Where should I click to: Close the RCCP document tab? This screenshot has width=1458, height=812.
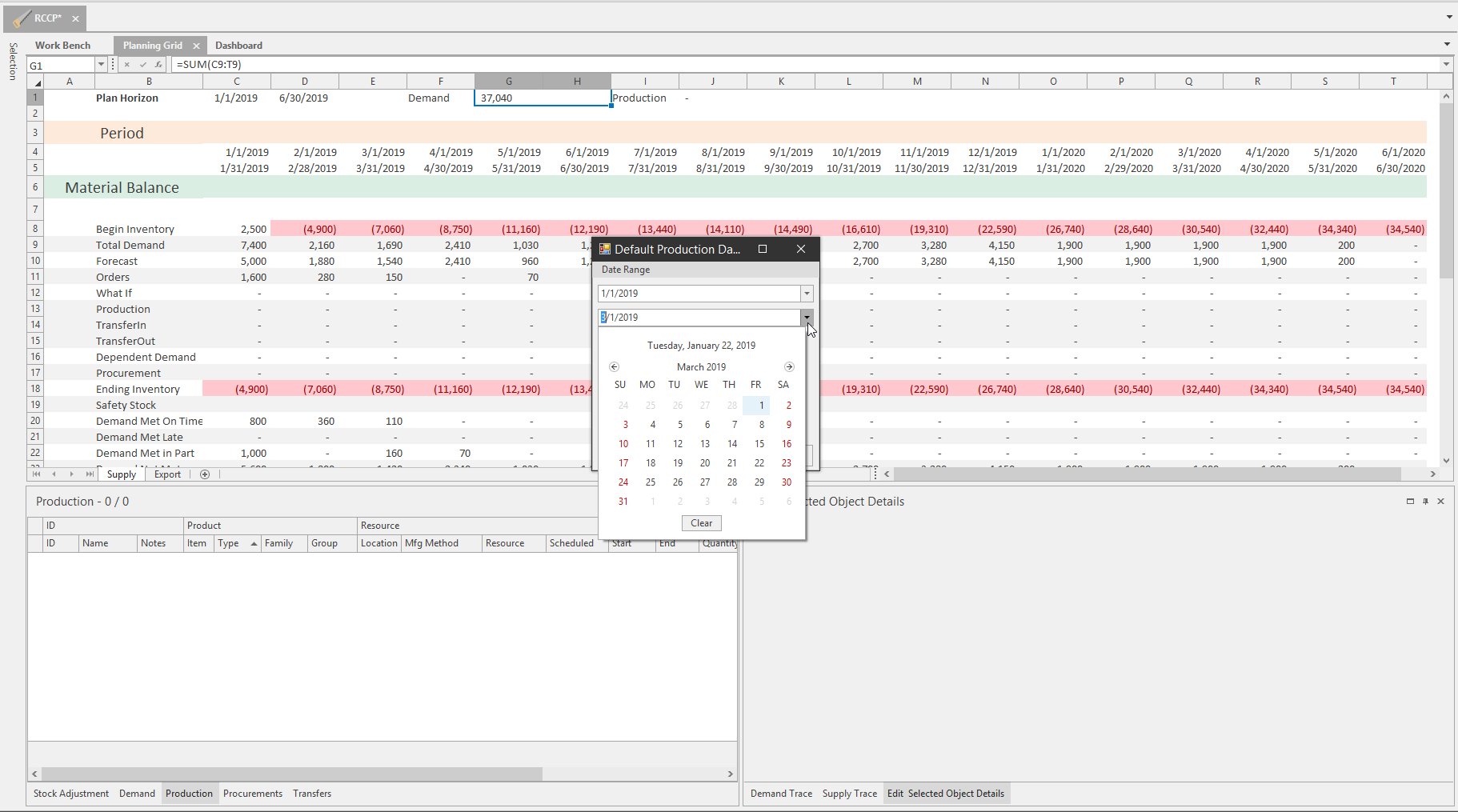pos(75,18)
